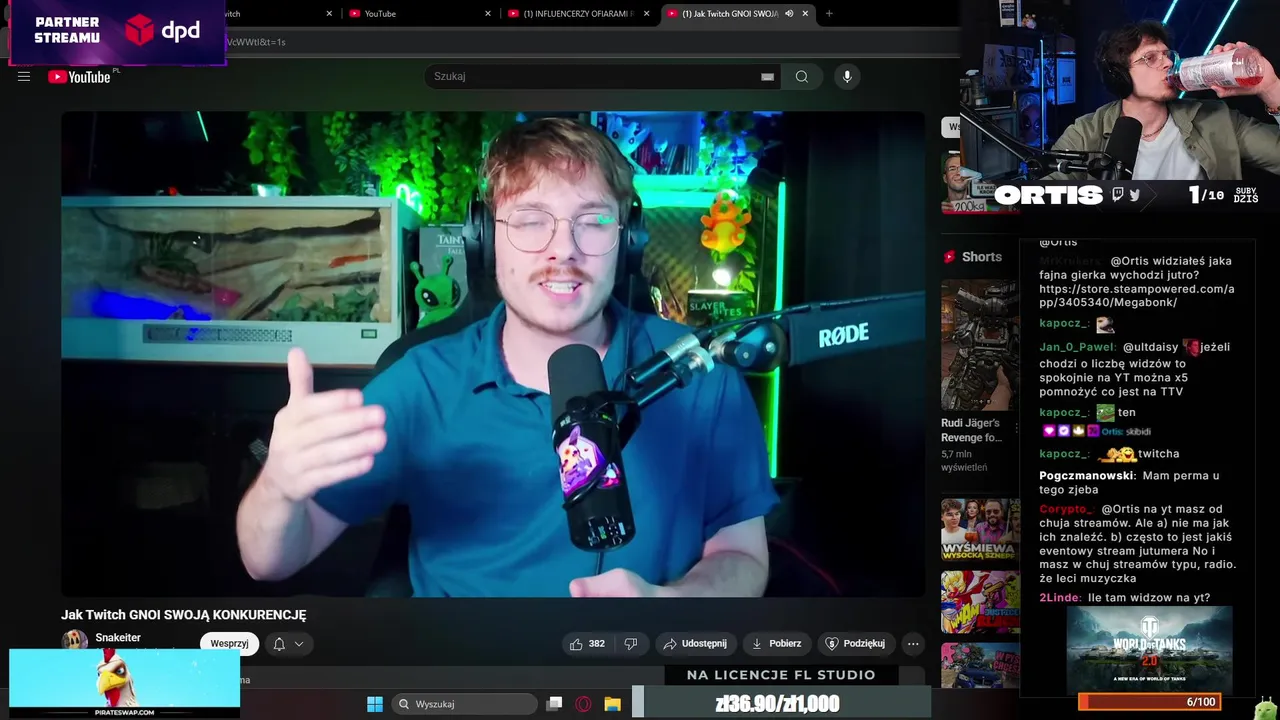The height and width of the screenshot is (720, 1280).
Task: Open more actions three-dot menu
Action: pos(912,644)
